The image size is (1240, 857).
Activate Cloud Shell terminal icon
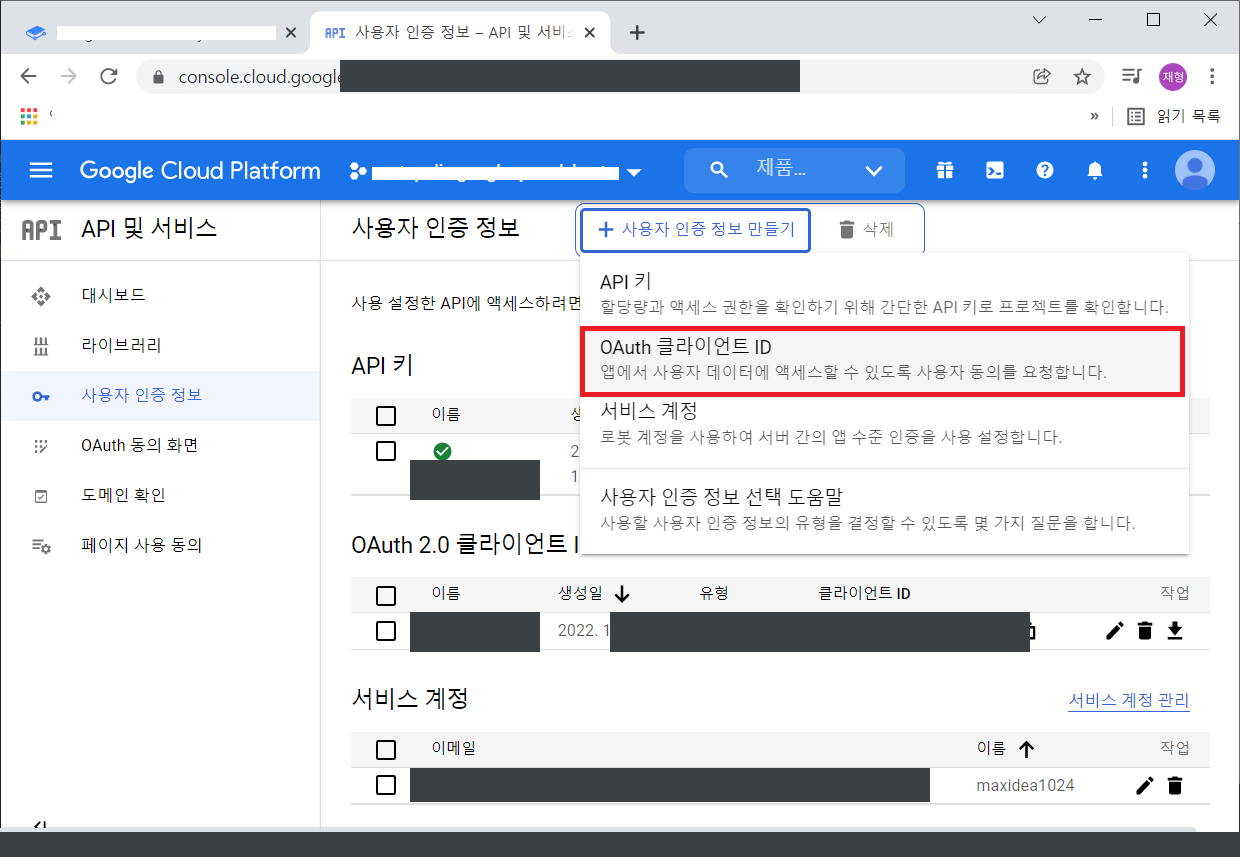995,170
